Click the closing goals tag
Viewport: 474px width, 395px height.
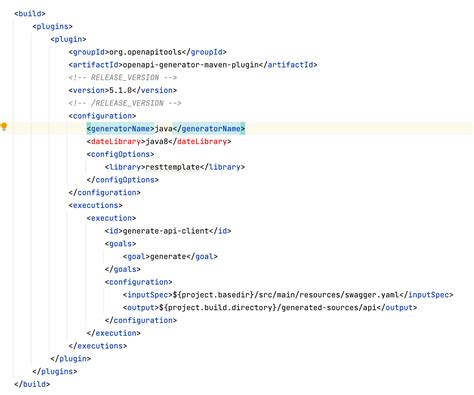123,269
